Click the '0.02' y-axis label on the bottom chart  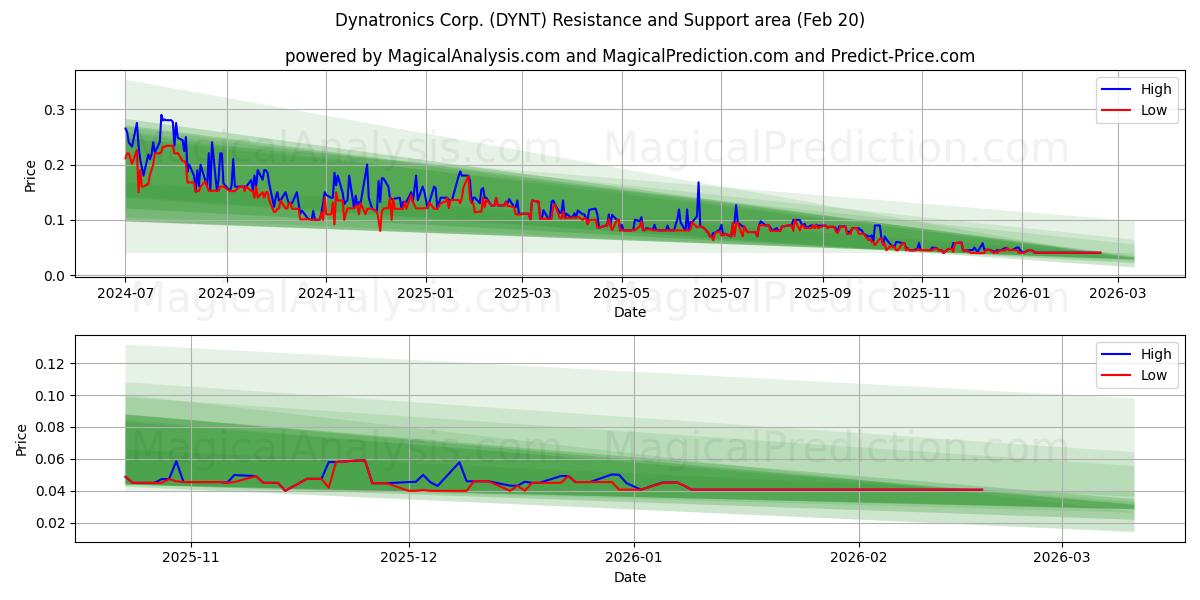pos(52,523)
